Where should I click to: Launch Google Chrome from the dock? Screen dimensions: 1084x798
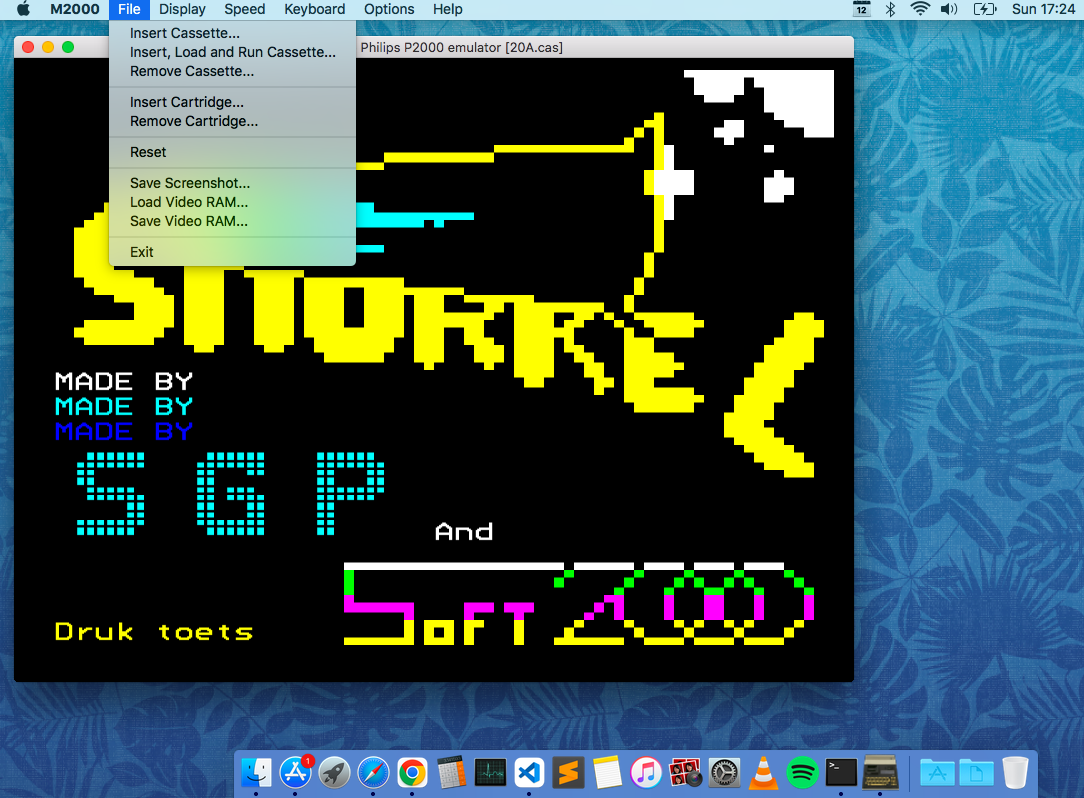pos(412,772)
